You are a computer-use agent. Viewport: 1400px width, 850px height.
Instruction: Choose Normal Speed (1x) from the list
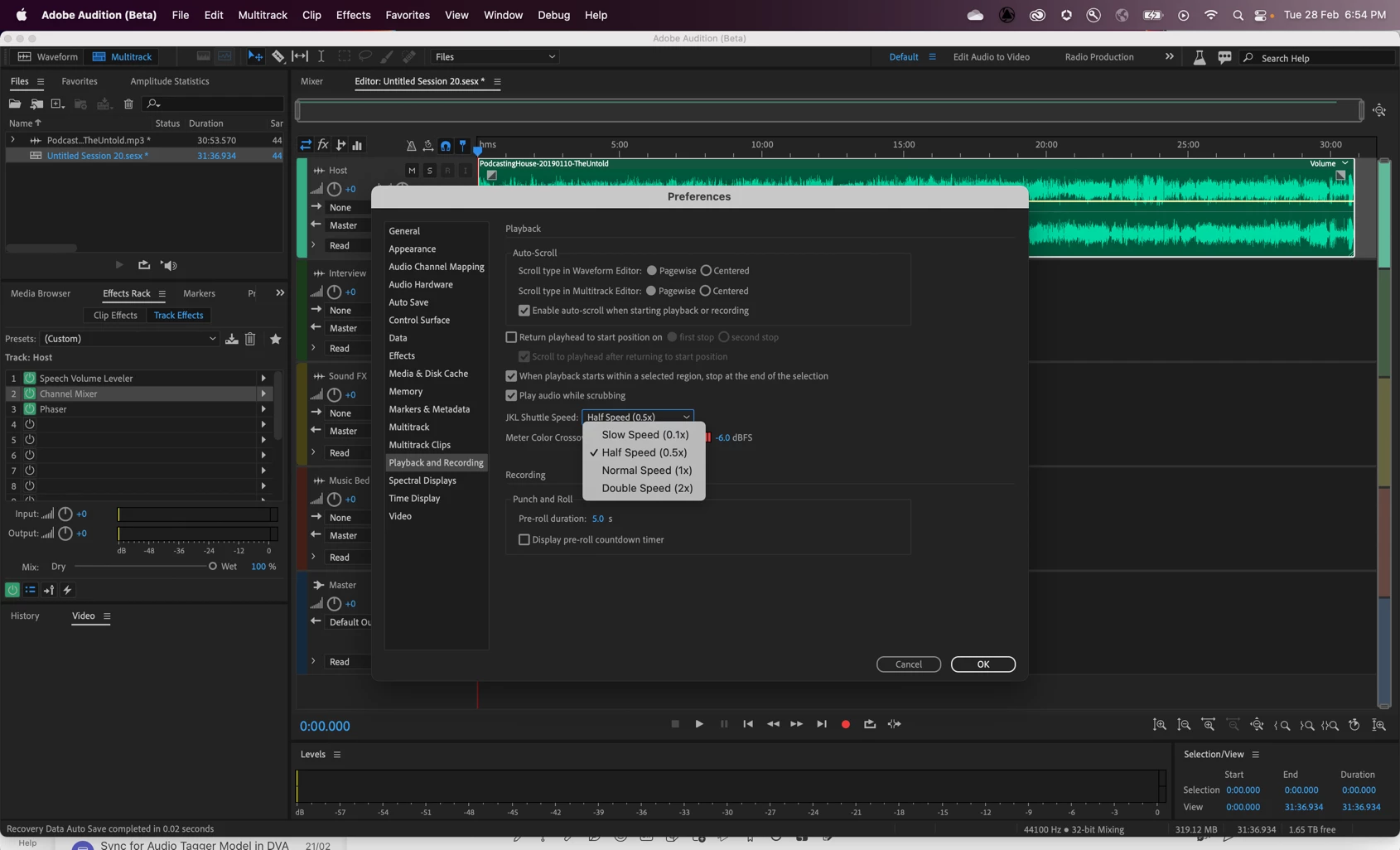(644, 471)
